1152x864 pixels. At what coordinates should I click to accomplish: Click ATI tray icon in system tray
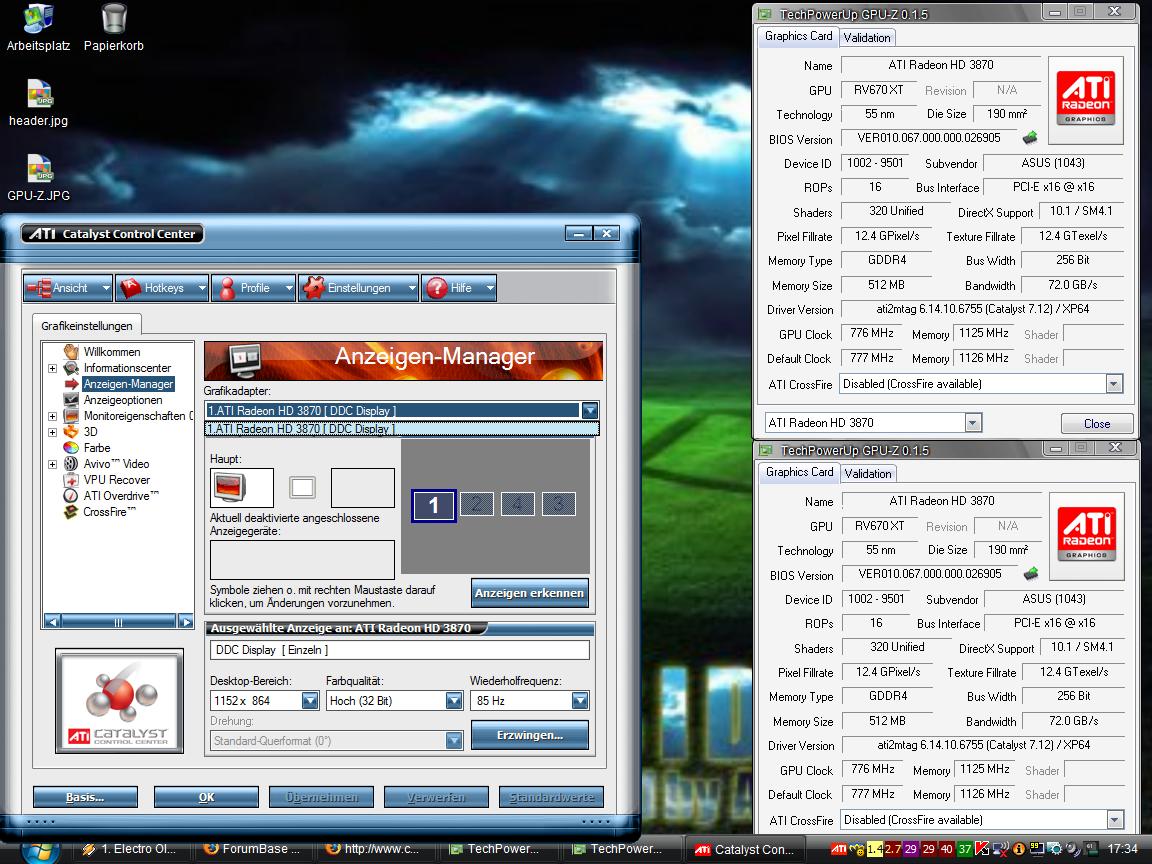838,849
